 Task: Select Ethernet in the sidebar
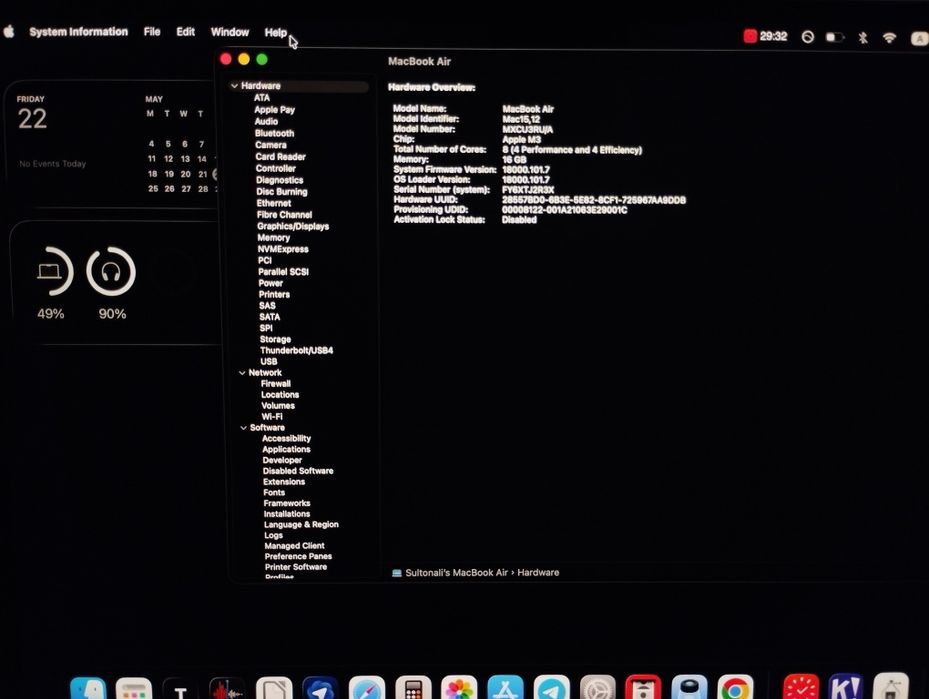pos(274,203)
